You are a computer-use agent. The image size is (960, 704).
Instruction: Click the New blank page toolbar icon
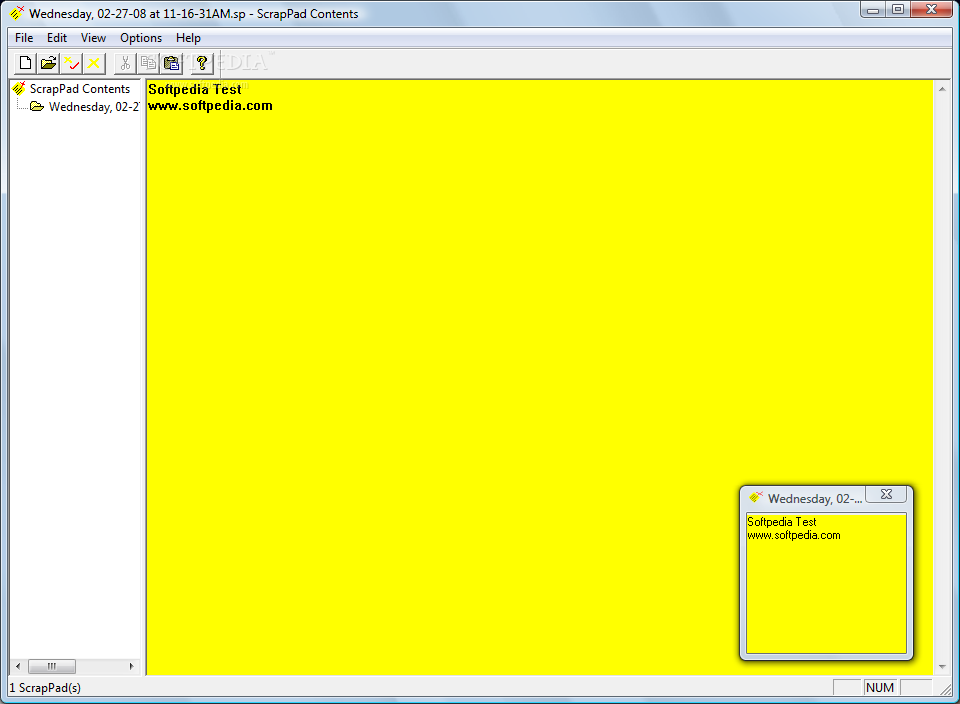pos(25,63)
